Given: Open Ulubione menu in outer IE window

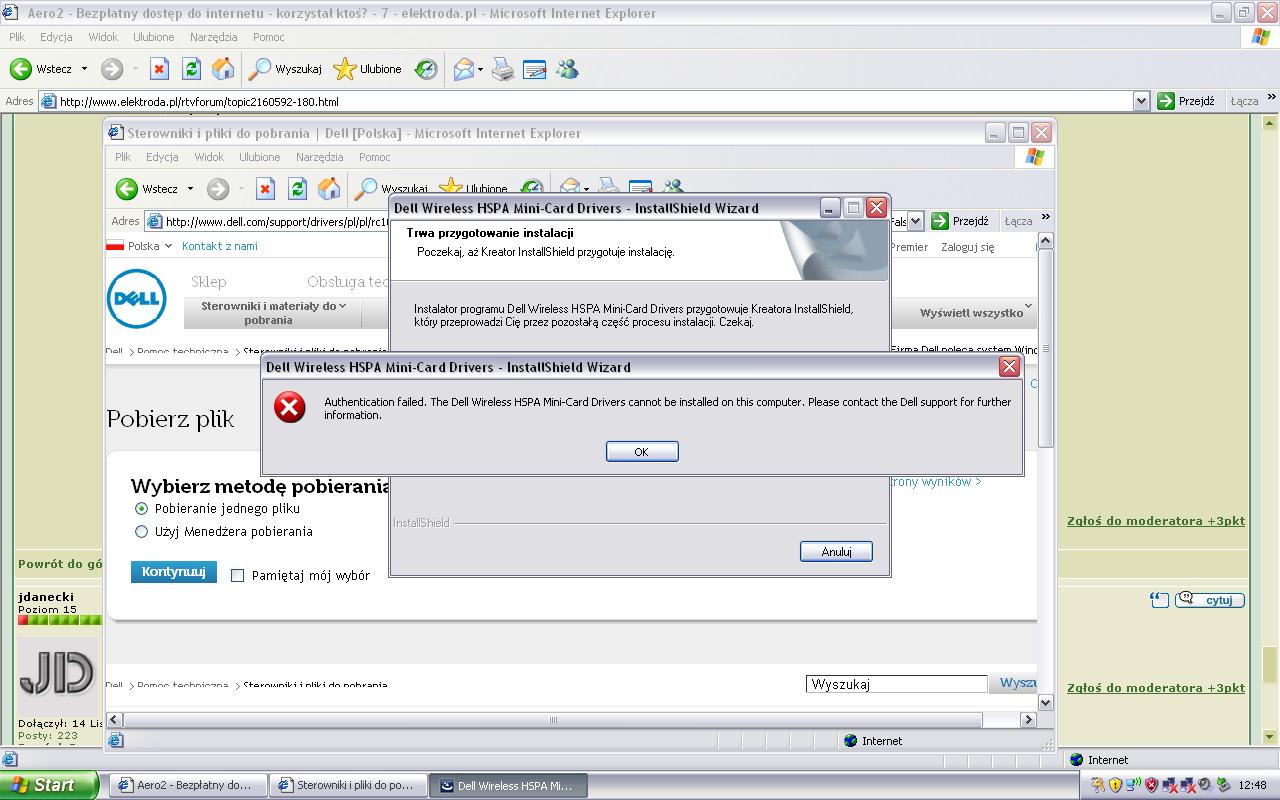Looking at the screenshot, I should (154, 37).
